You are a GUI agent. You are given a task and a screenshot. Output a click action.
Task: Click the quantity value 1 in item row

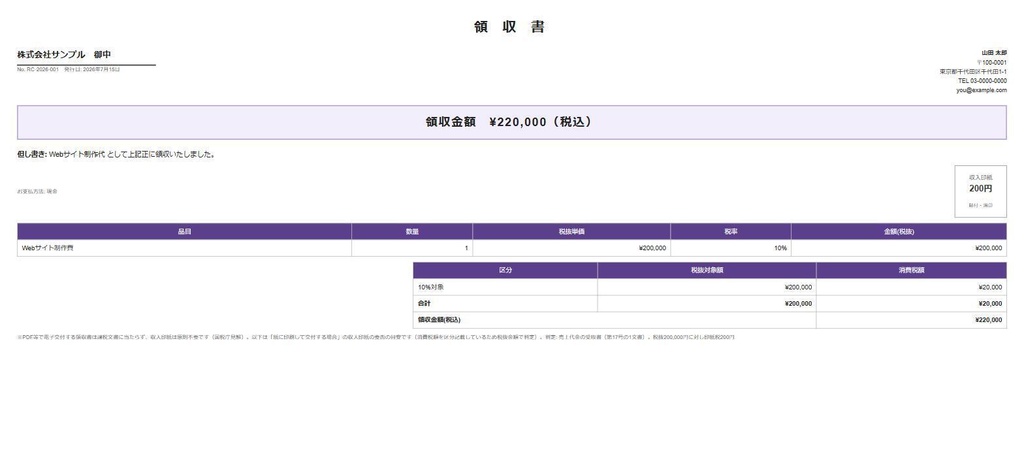(x=412, y=248)
